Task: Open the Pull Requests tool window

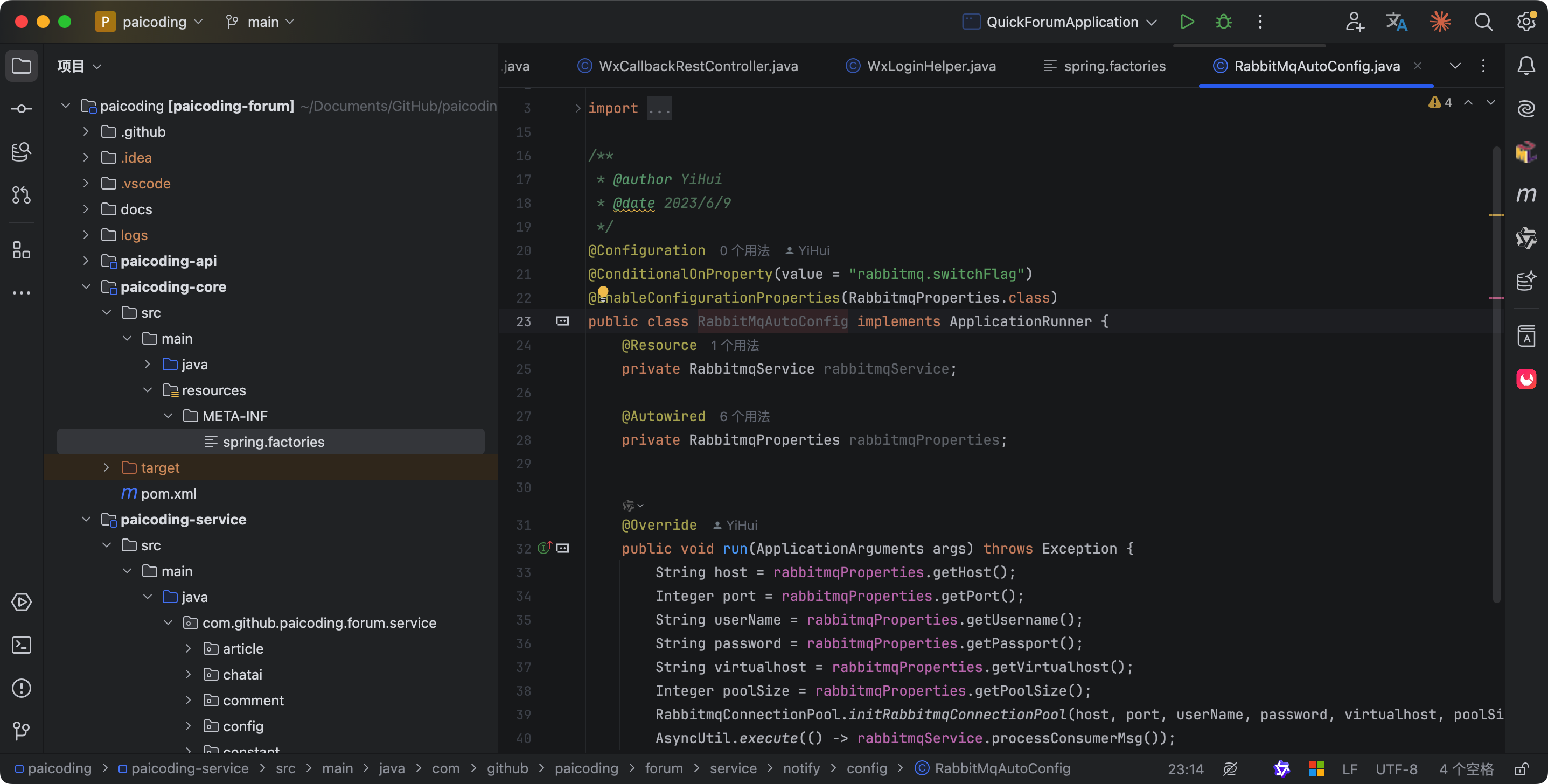Action: pyautogui.click(x=22, y=194)
